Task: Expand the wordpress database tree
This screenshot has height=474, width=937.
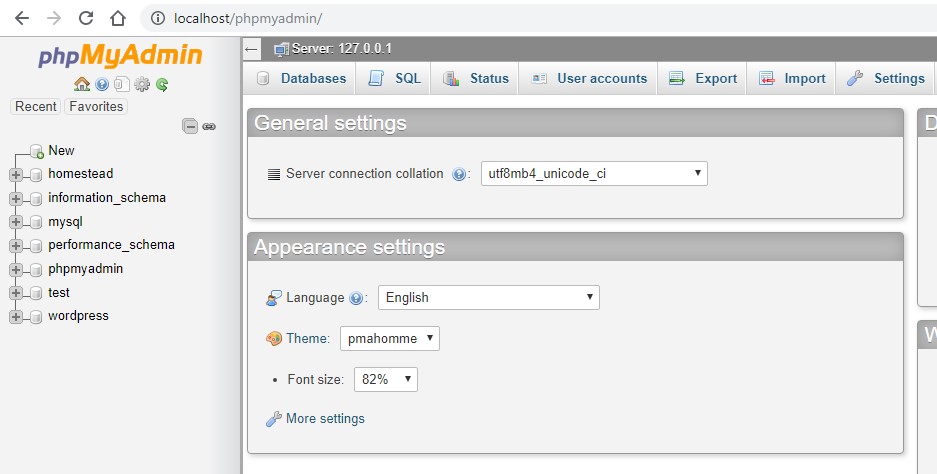Action: [16, 317]
